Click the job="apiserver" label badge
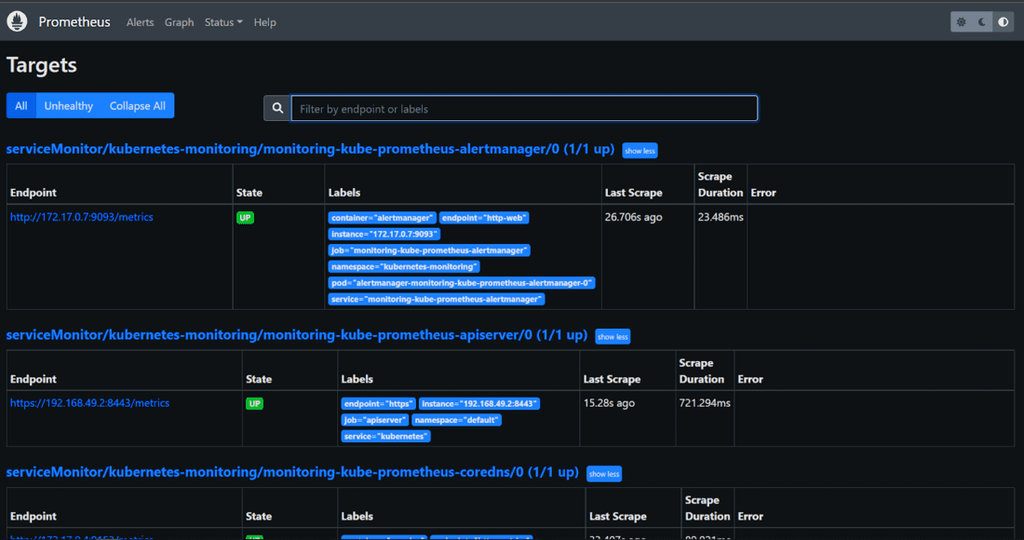Viewport: 1024px width, 540px height. tap(375, 420)
